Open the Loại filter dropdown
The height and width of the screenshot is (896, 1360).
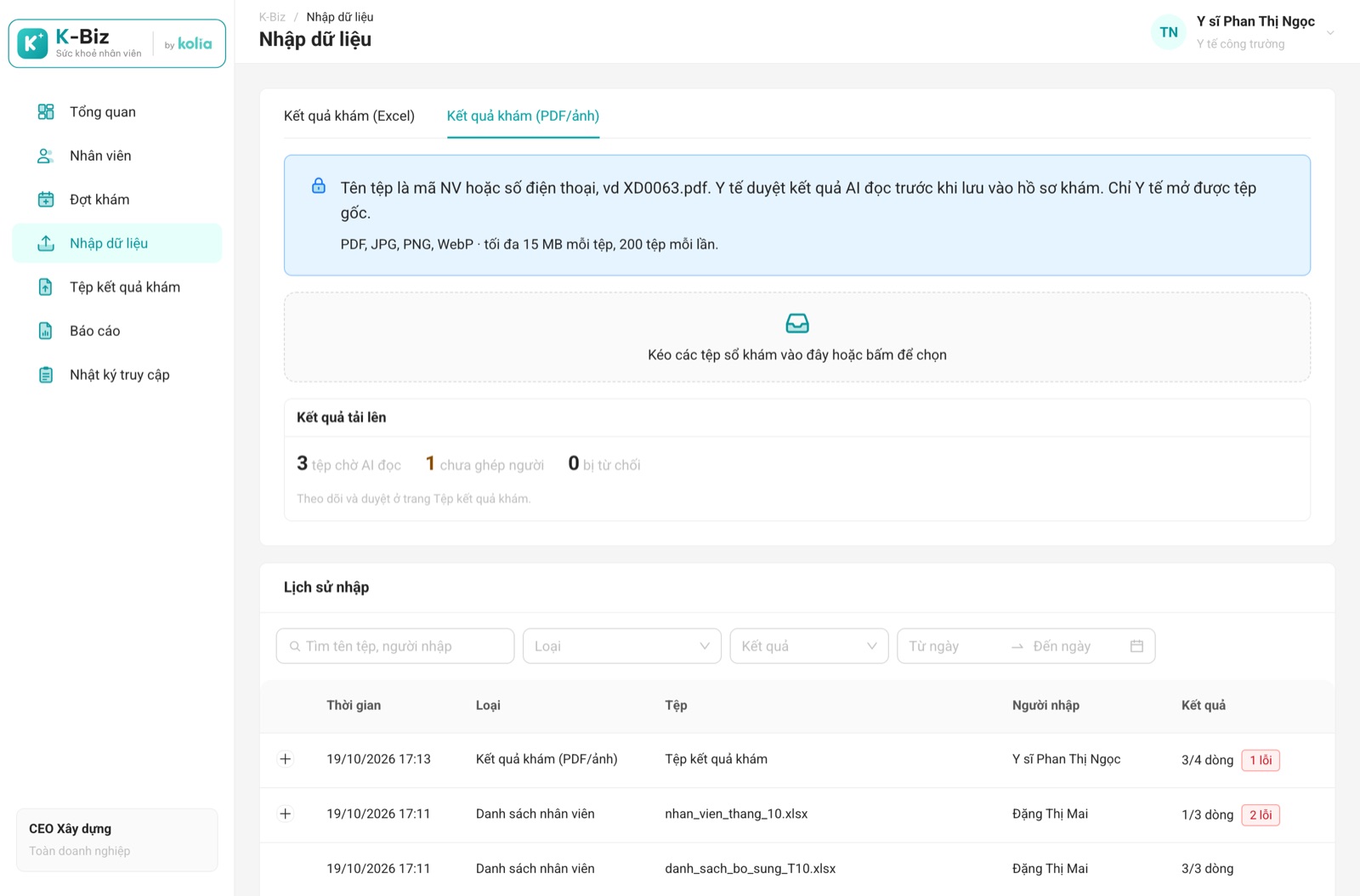[x=622, y=646]
